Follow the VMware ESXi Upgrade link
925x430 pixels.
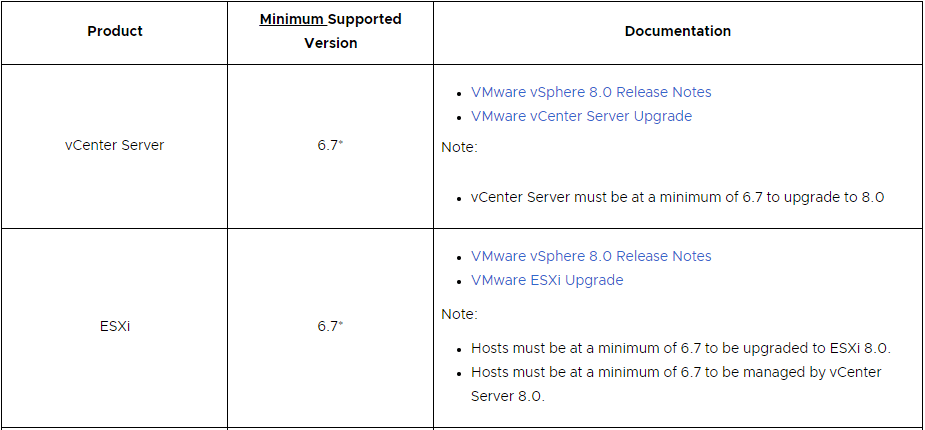pos(547,280)
